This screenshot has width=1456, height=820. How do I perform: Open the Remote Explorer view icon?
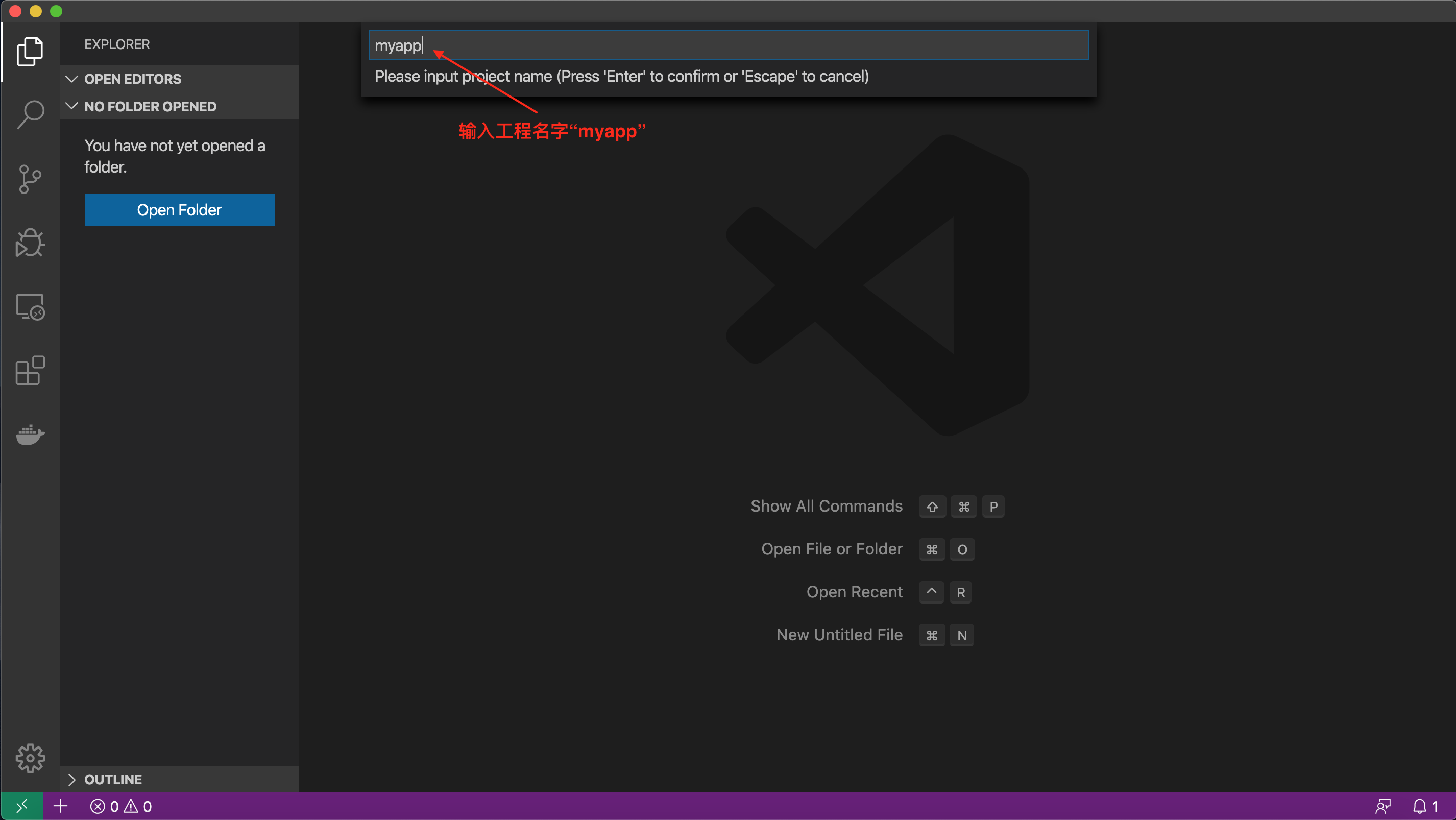pyautogui.click(x=30, y=307)
